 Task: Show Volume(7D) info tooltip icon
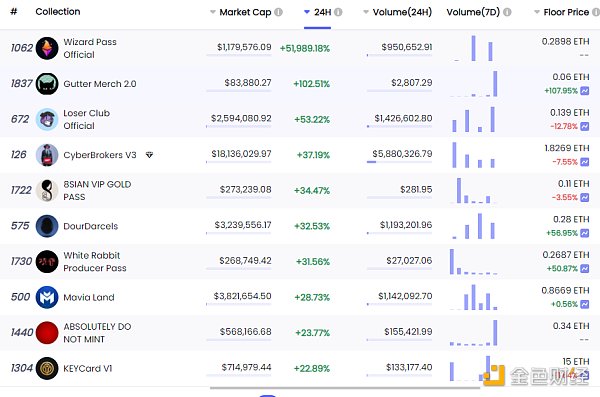point(507,12)
